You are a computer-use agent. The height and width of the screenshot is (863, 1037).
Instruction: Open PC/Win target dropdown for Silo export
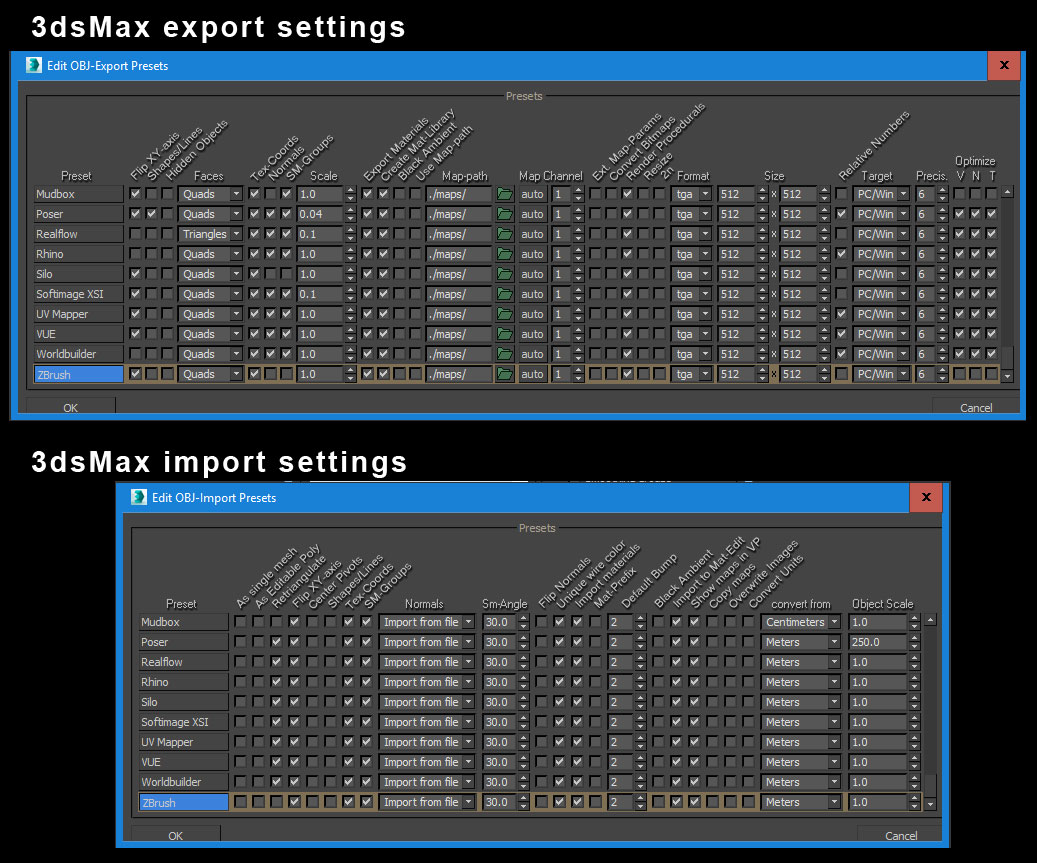click(x=881, y=274)
